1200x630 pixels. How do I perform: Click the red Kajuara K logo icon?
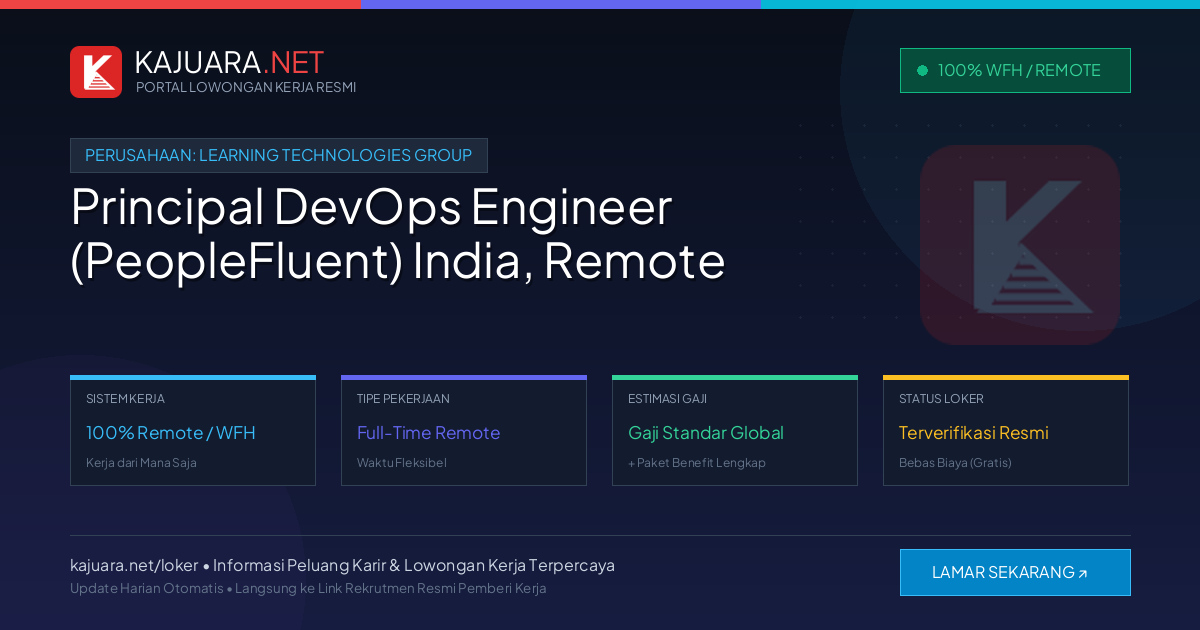pos(96,72)
